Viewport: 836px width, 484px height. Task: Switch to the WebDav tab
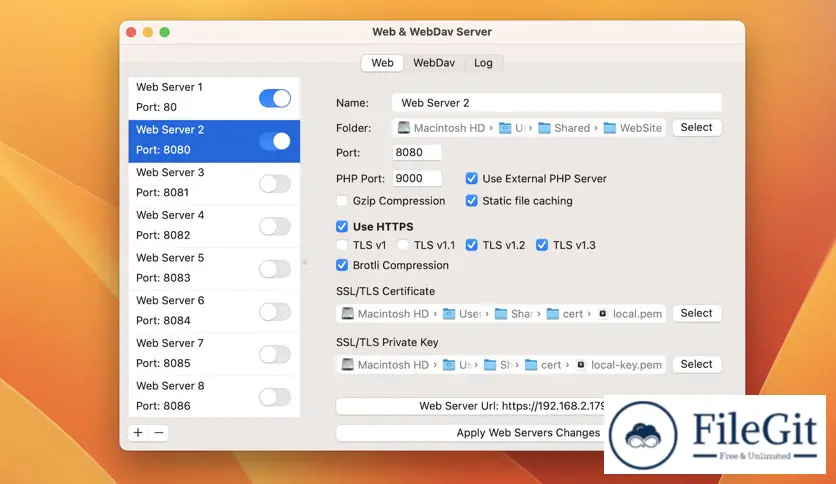[434, 63]
